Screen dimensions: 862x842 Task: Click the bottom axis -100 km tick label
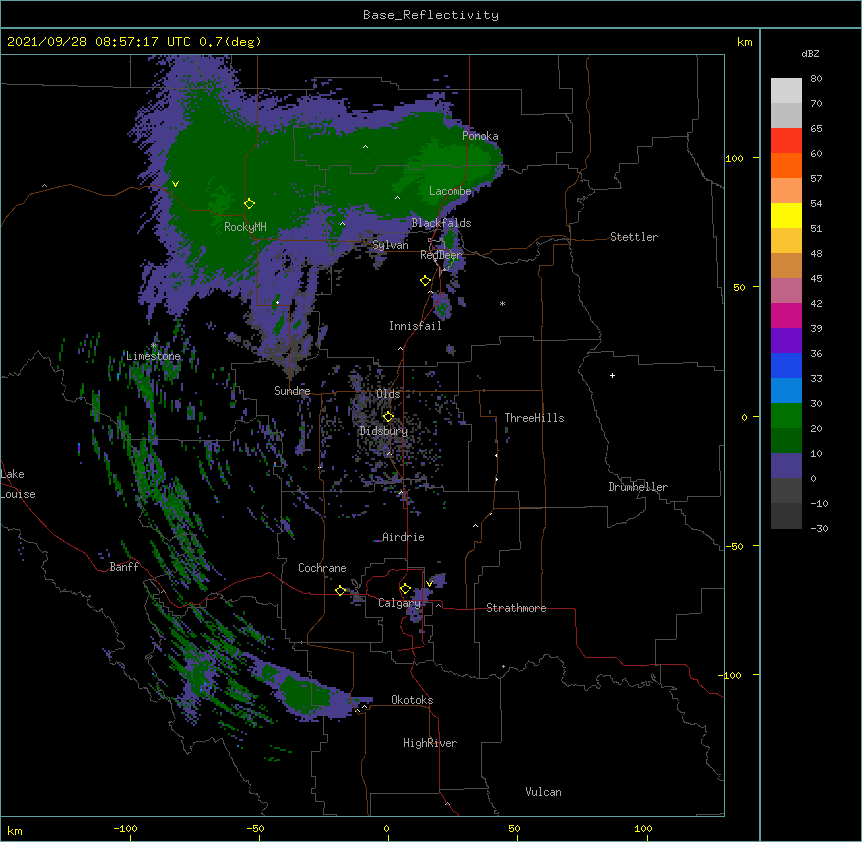tap(125, 828)
